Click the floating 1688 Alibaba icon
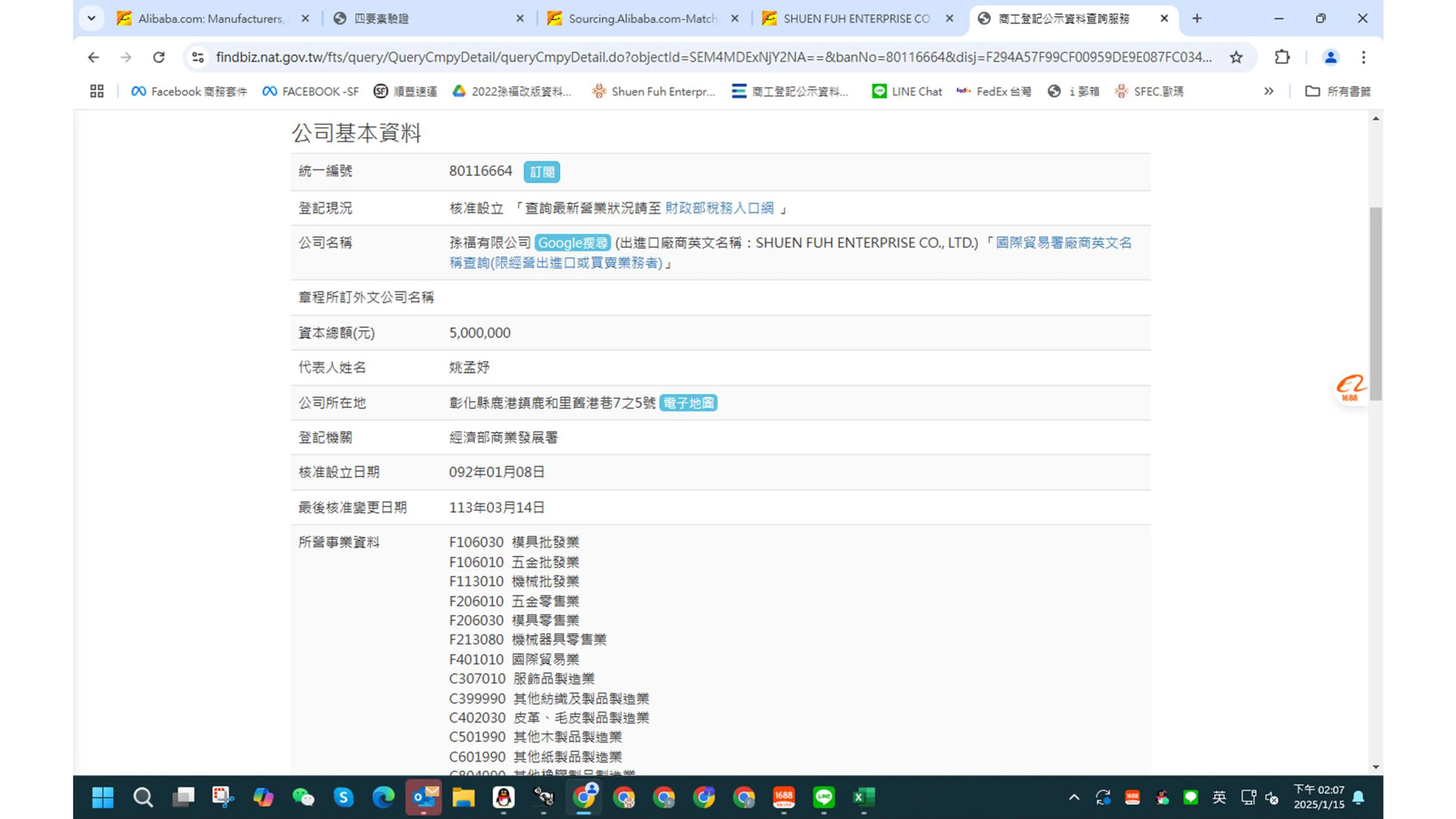The image size is (1456, 819). (x=1350, y=388)
